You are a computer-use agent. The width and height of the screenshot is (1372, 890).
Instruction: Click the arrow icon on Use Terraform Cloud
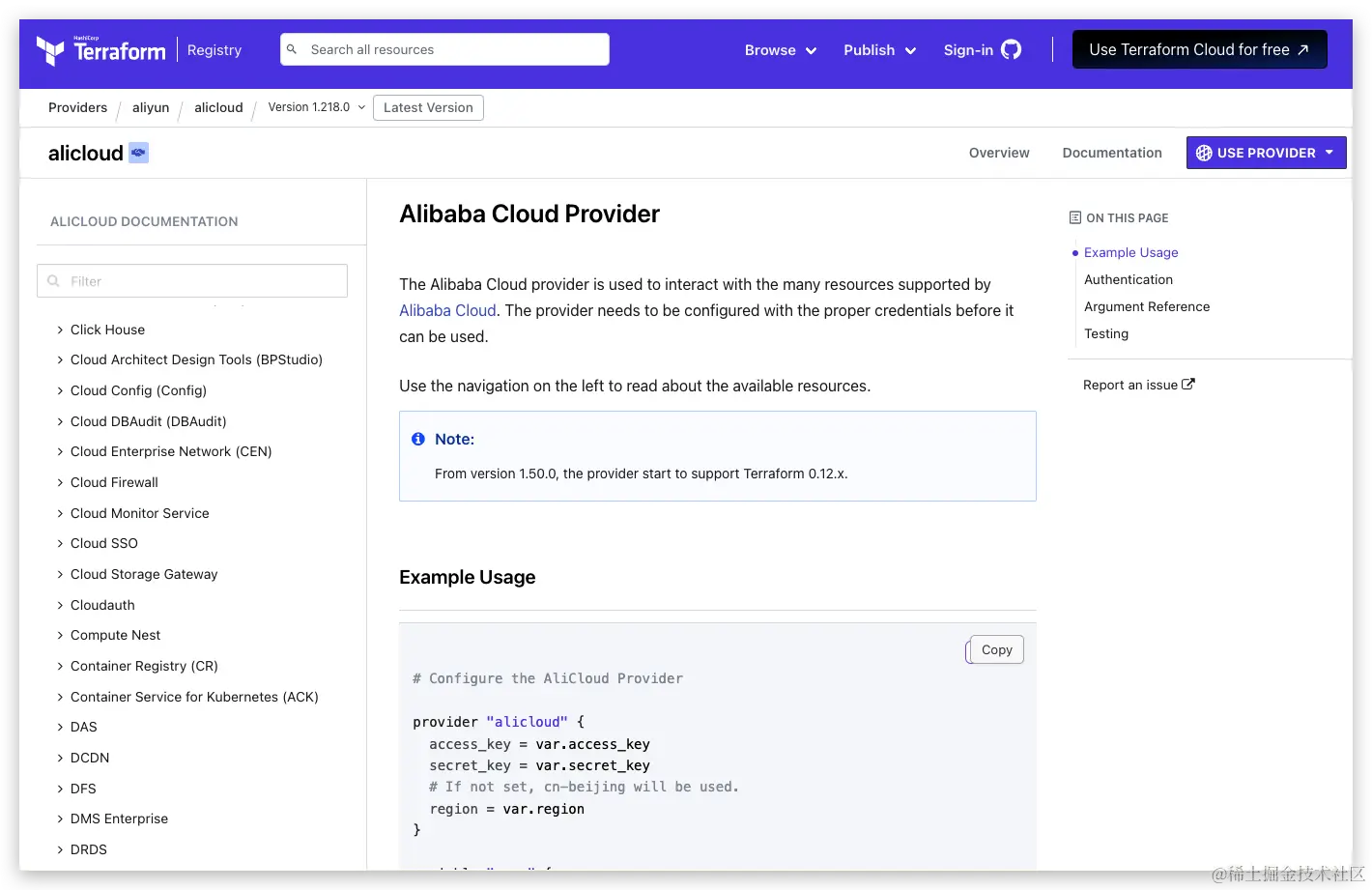click(x=1302, y=49)
